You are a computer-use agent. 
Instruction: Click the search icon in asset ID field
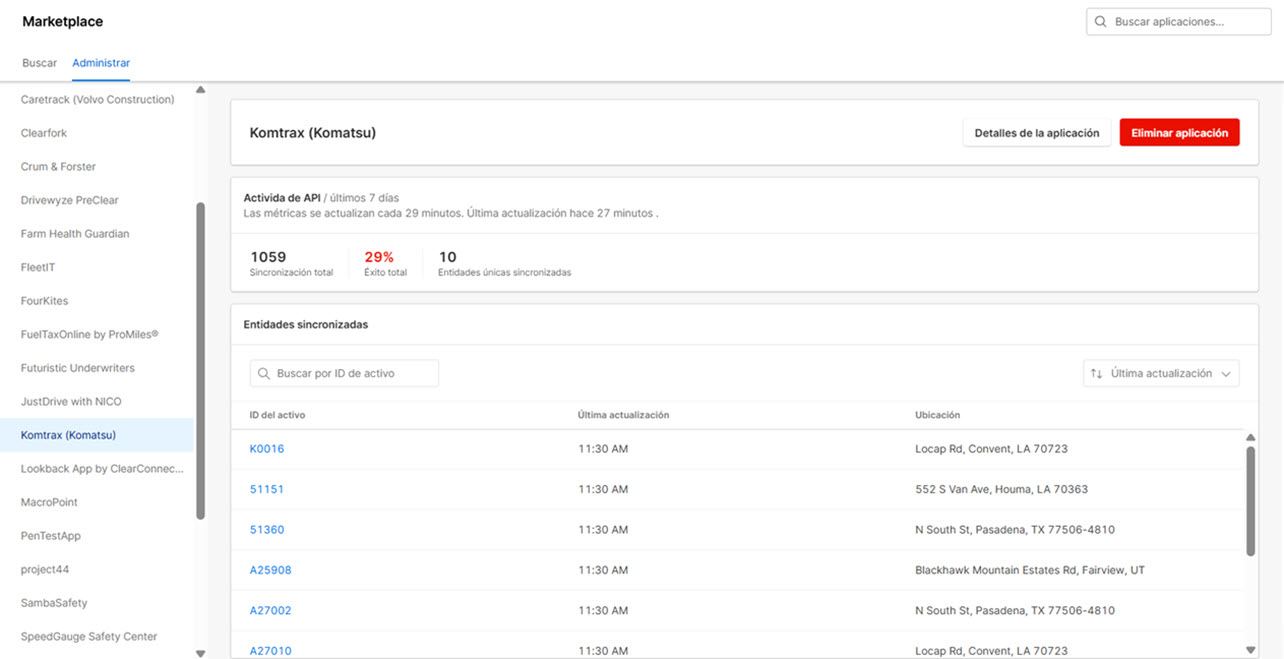click(x=264, y=374)
